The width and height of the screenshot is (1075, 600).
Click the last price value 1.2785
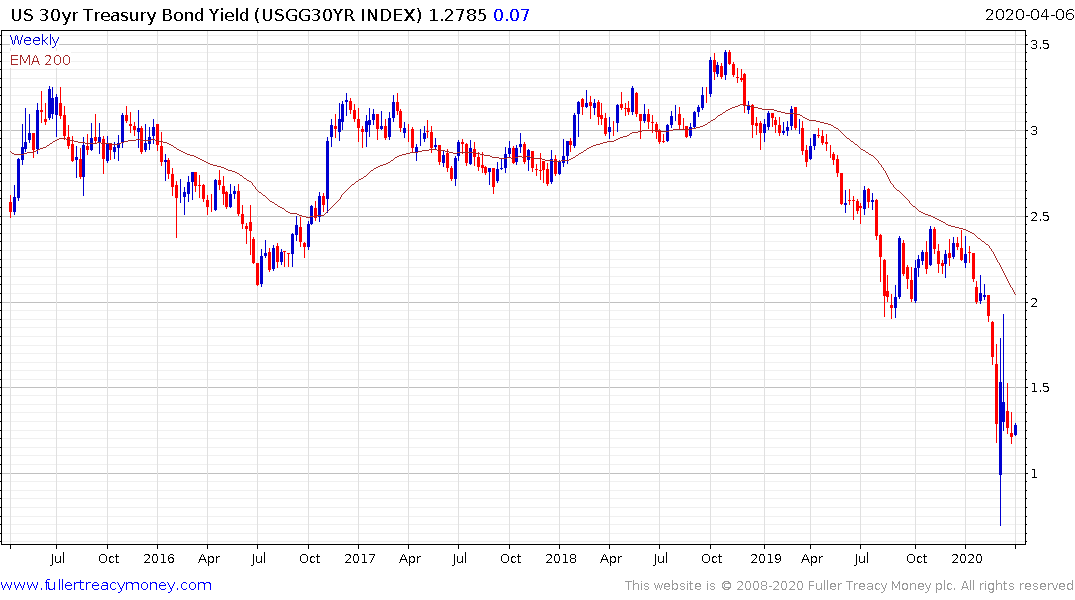457,15
